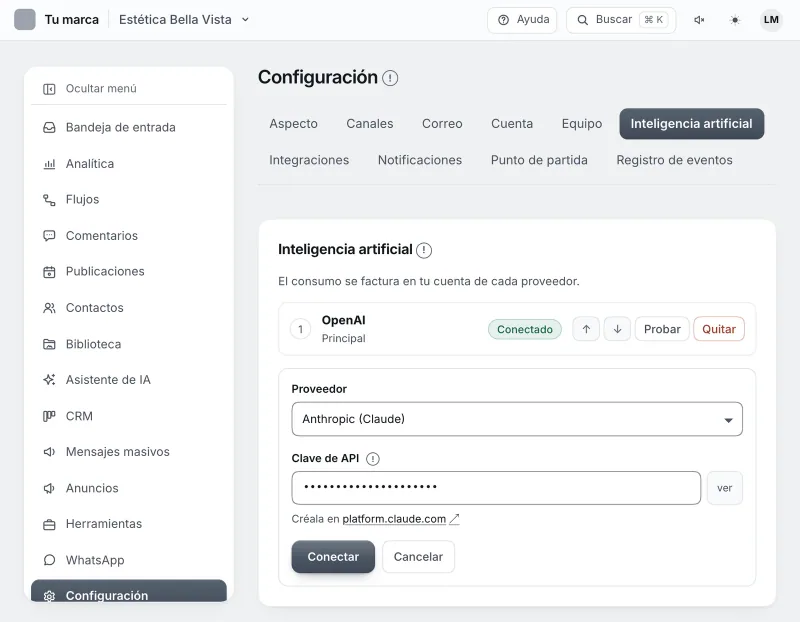Toggle the light theme sun icon
The image size is (800, 622).
tap(735, 20)
